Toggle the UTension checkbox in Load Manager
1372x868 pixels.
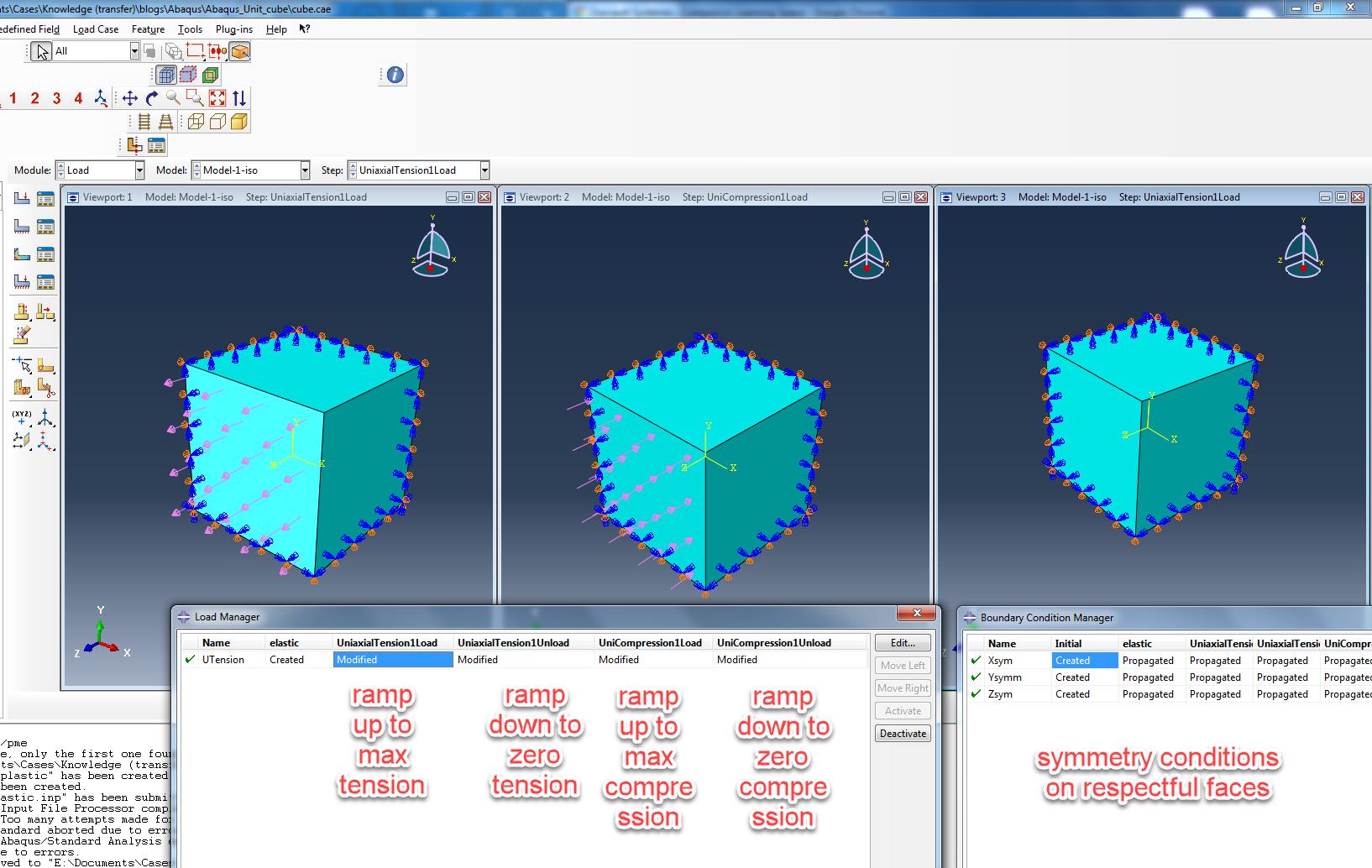(x=190, y=659)
